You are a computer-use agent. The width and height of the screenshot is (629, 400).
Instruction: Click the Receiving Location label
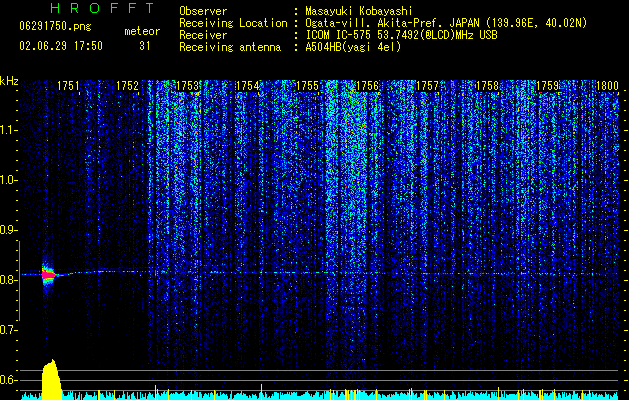tap(233, 23)
